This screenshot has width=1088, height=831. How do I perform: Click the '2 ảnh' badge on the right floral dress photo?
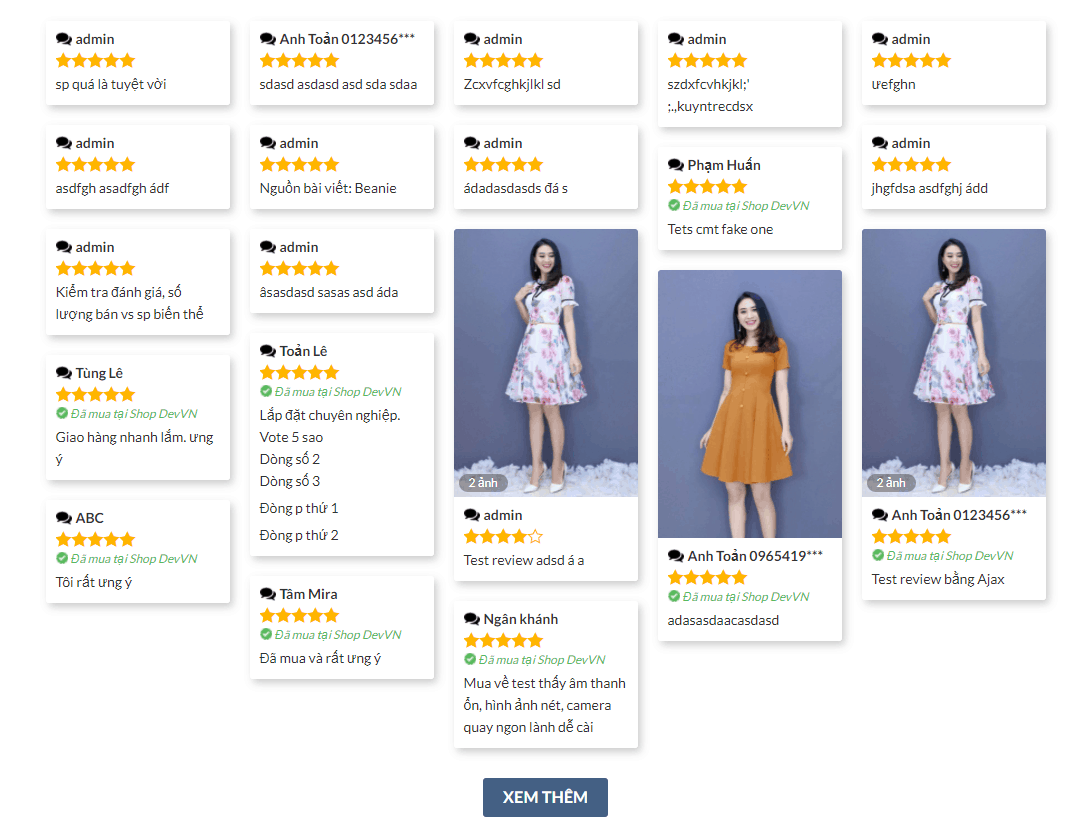(x=890, y=482)
